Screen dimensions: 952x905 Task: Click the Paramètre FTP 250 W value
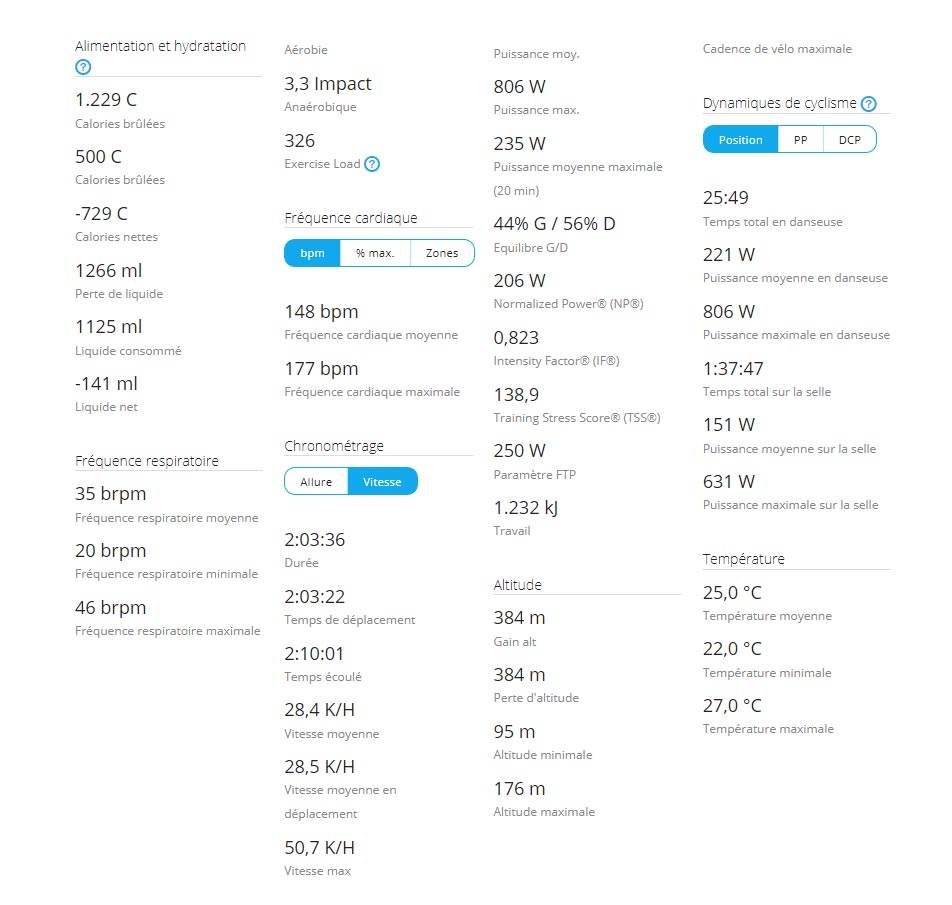tap(520, 451)
